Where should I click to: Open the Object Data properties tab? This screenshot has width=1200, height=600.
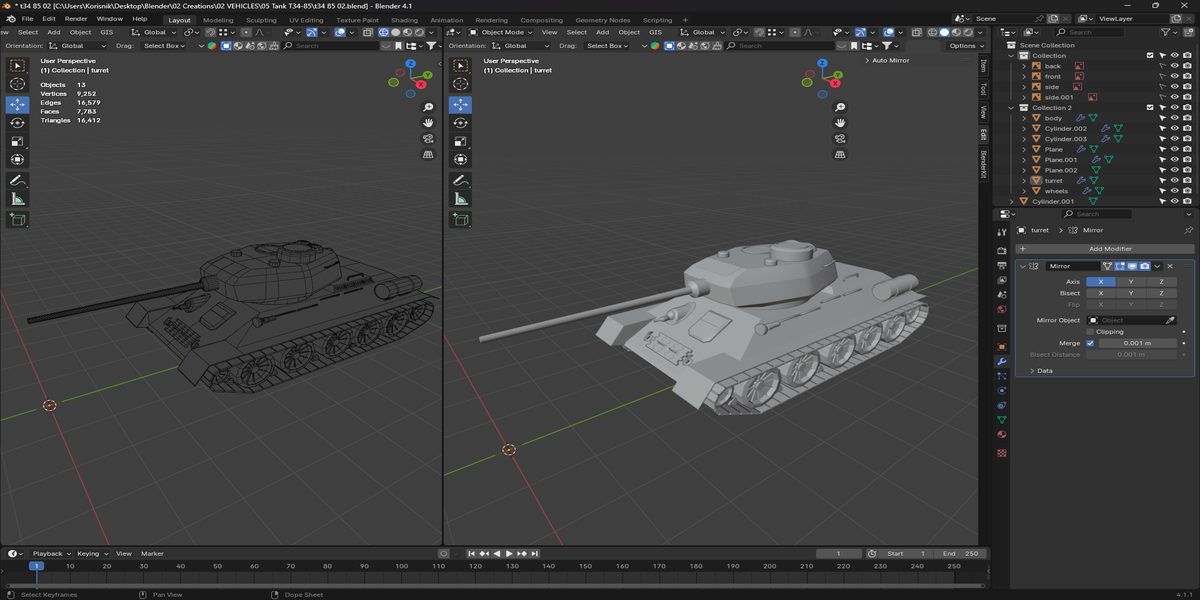[1002, 419]
